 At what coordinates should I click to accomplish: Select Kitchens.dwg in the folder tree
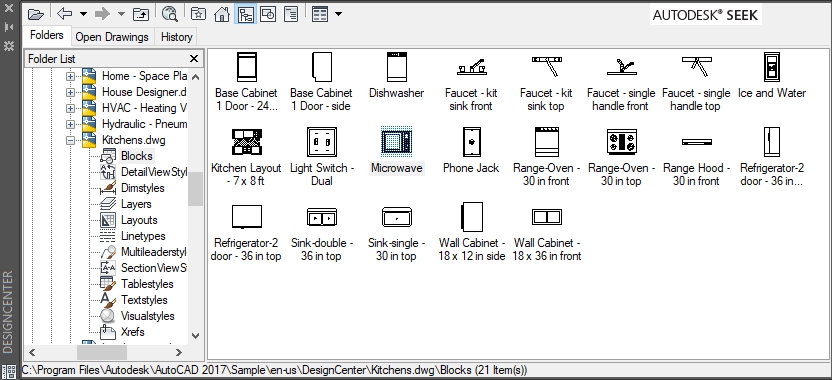[x=134, y=140]
